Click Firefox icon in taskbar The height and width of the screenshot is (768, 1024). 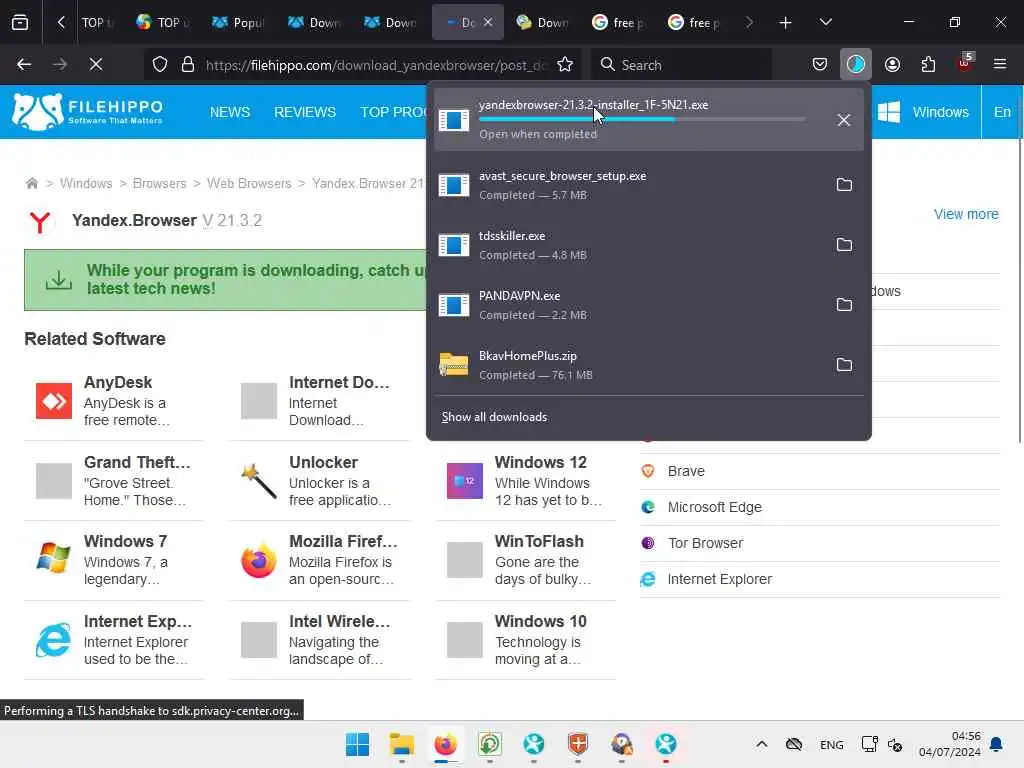tap(445, 744)
